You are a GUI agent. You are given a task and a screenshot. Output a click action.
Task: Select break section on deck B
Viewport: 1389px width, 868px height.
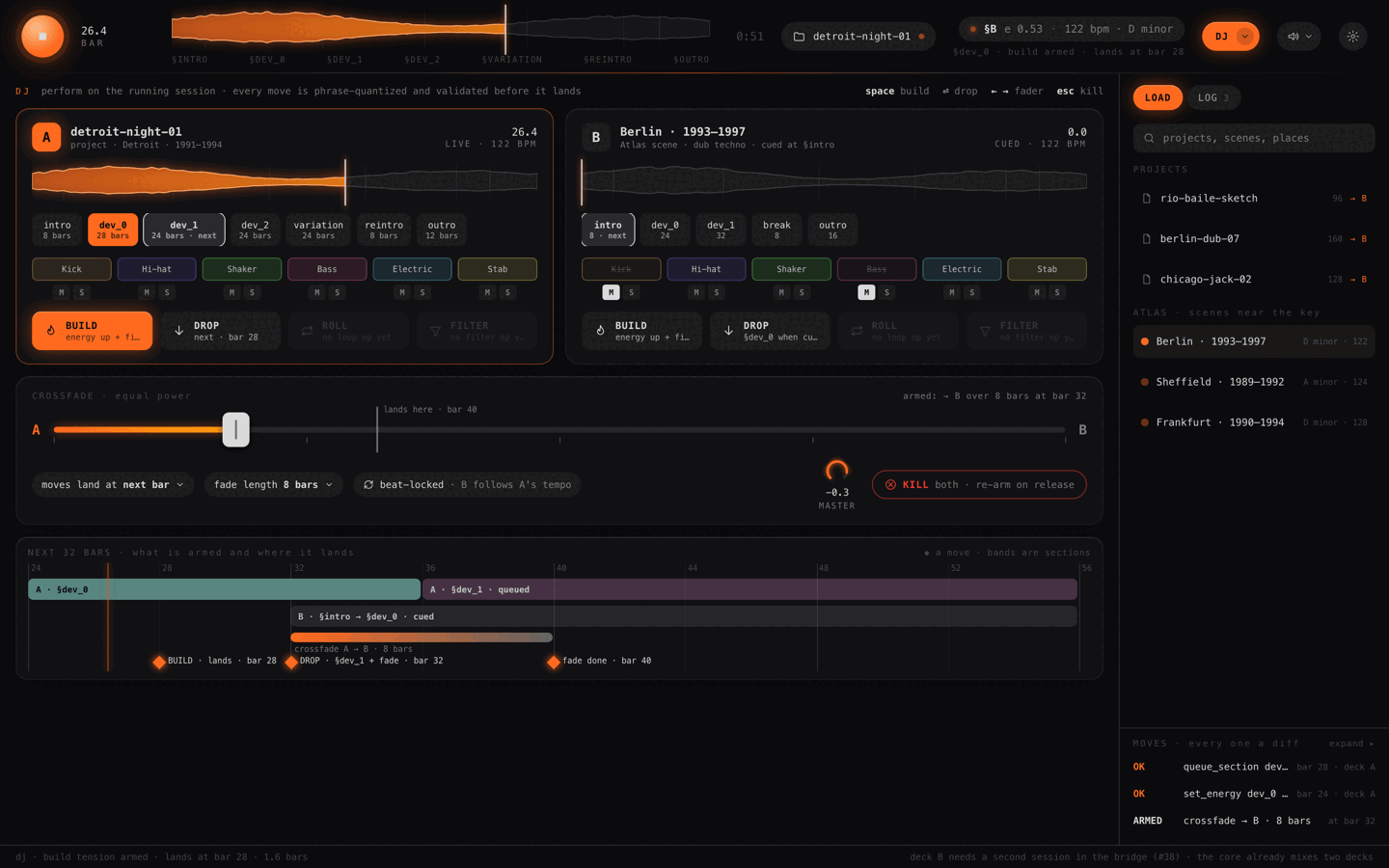pos(776,230)
